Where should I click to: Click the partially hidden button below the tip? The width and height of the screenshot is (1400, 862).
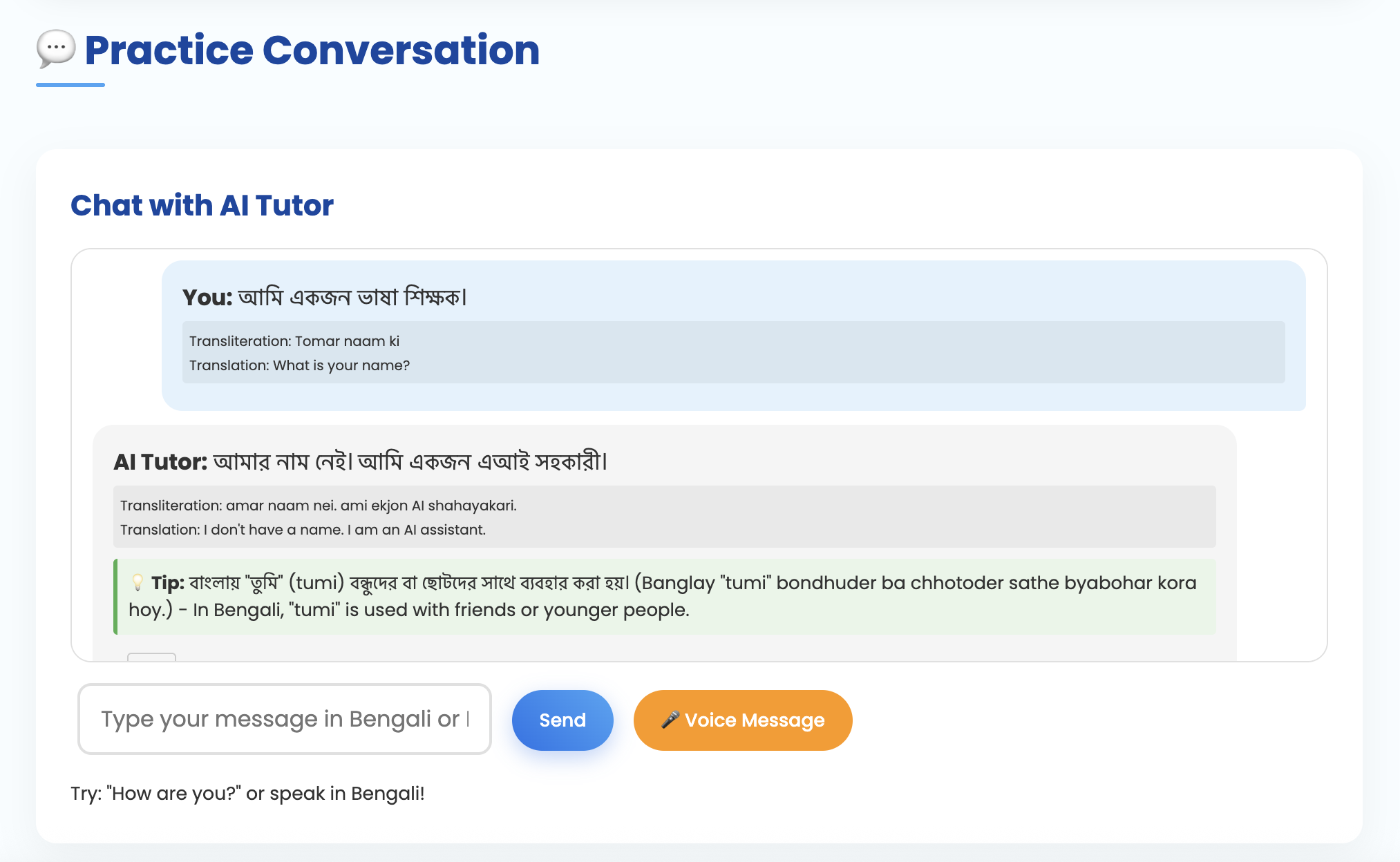(151, 657)
